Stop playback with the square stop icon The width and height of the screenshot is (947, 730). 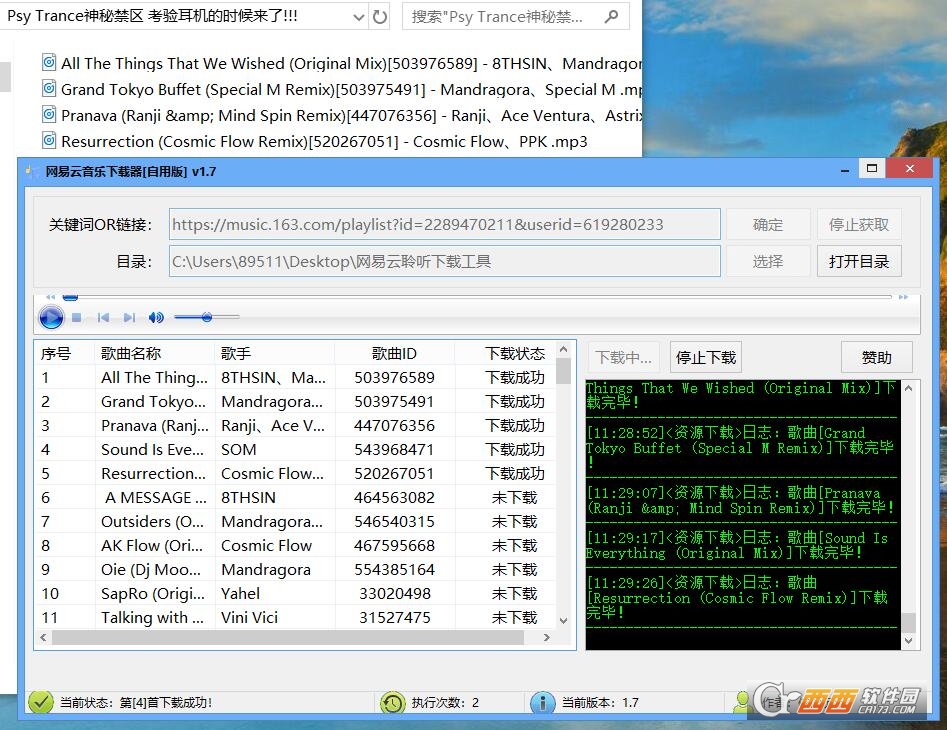[x=77, y=317]
